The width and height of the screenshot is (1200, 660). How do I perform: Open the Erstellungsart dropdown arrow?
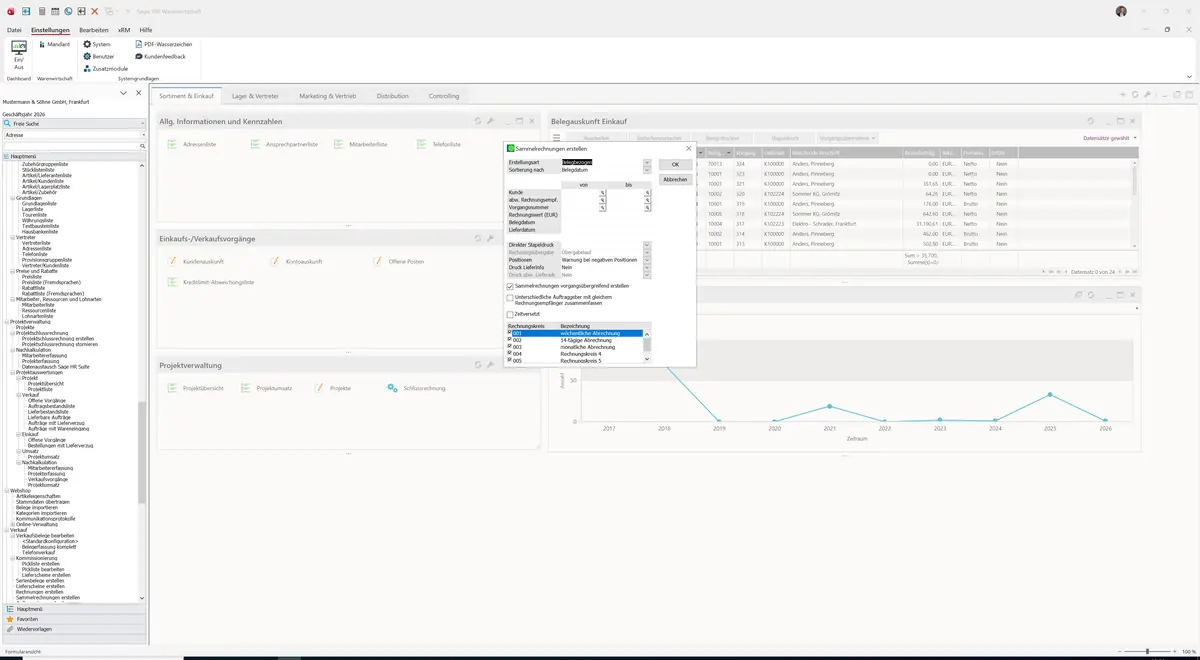(647, 162)
